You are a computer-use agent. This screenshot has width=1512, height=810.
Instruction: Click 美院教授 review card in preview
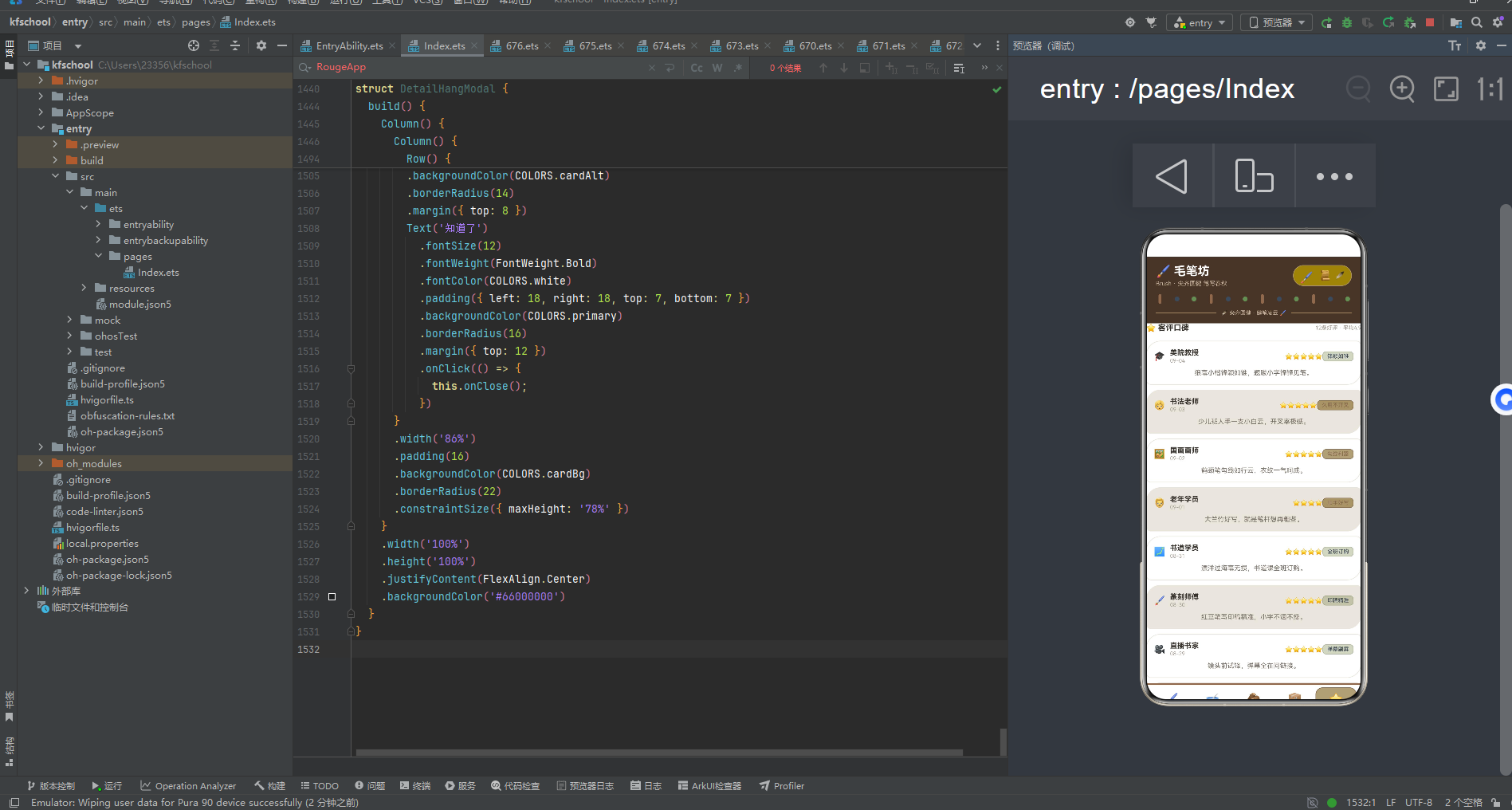[x=1253, y=363]
